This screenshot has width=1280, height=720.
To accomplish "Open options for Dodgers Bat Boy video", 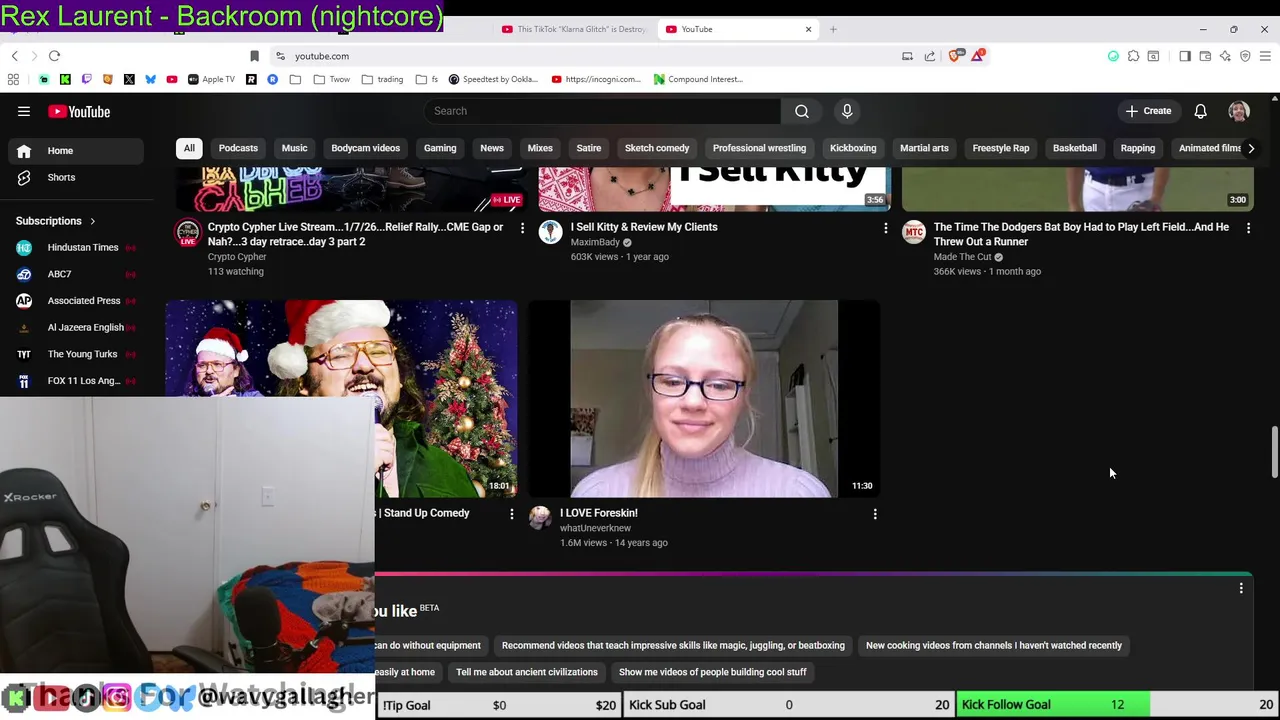I will [1248, 228].
